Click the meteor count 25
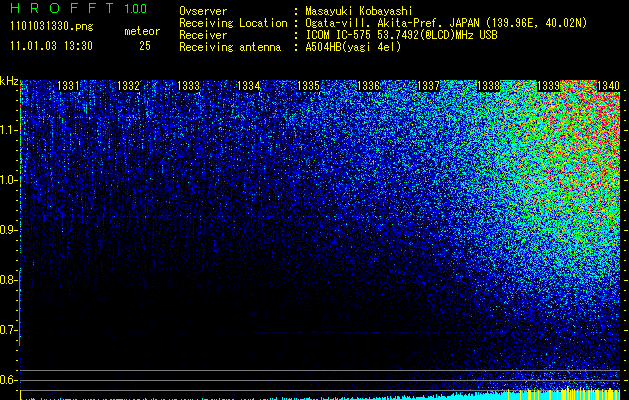 point(145,46)
